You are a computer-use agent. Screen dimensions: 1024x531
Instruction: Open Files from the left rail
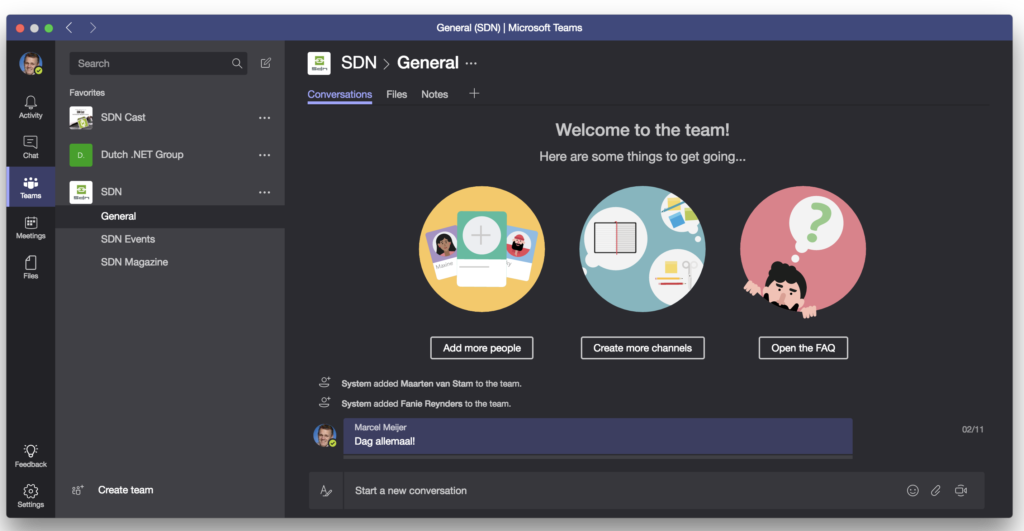(31, 266)
